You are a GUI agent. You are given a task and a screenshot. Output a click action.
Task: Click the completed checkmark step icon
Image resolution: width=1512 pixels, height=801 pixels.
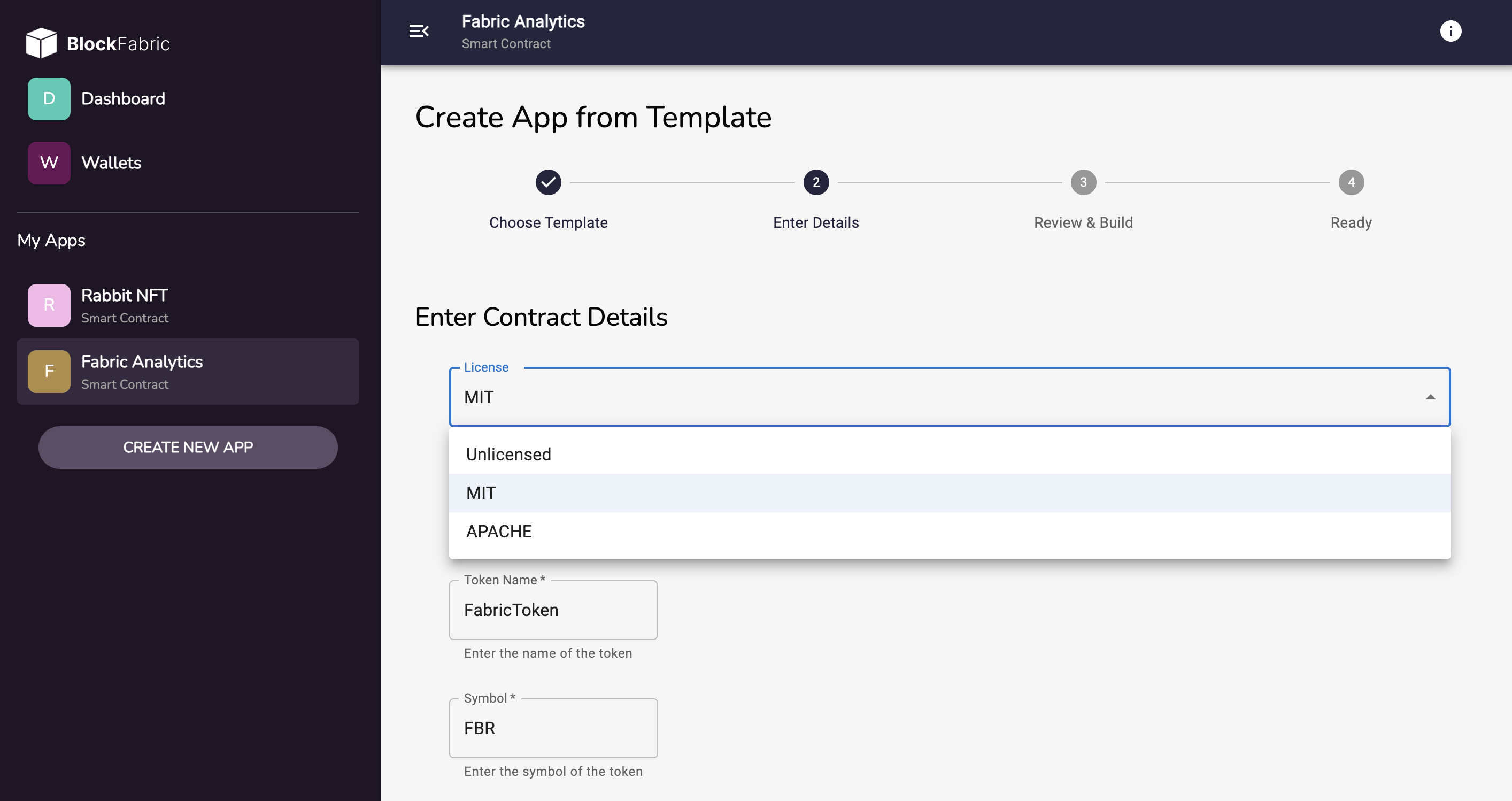click(548, 182)
